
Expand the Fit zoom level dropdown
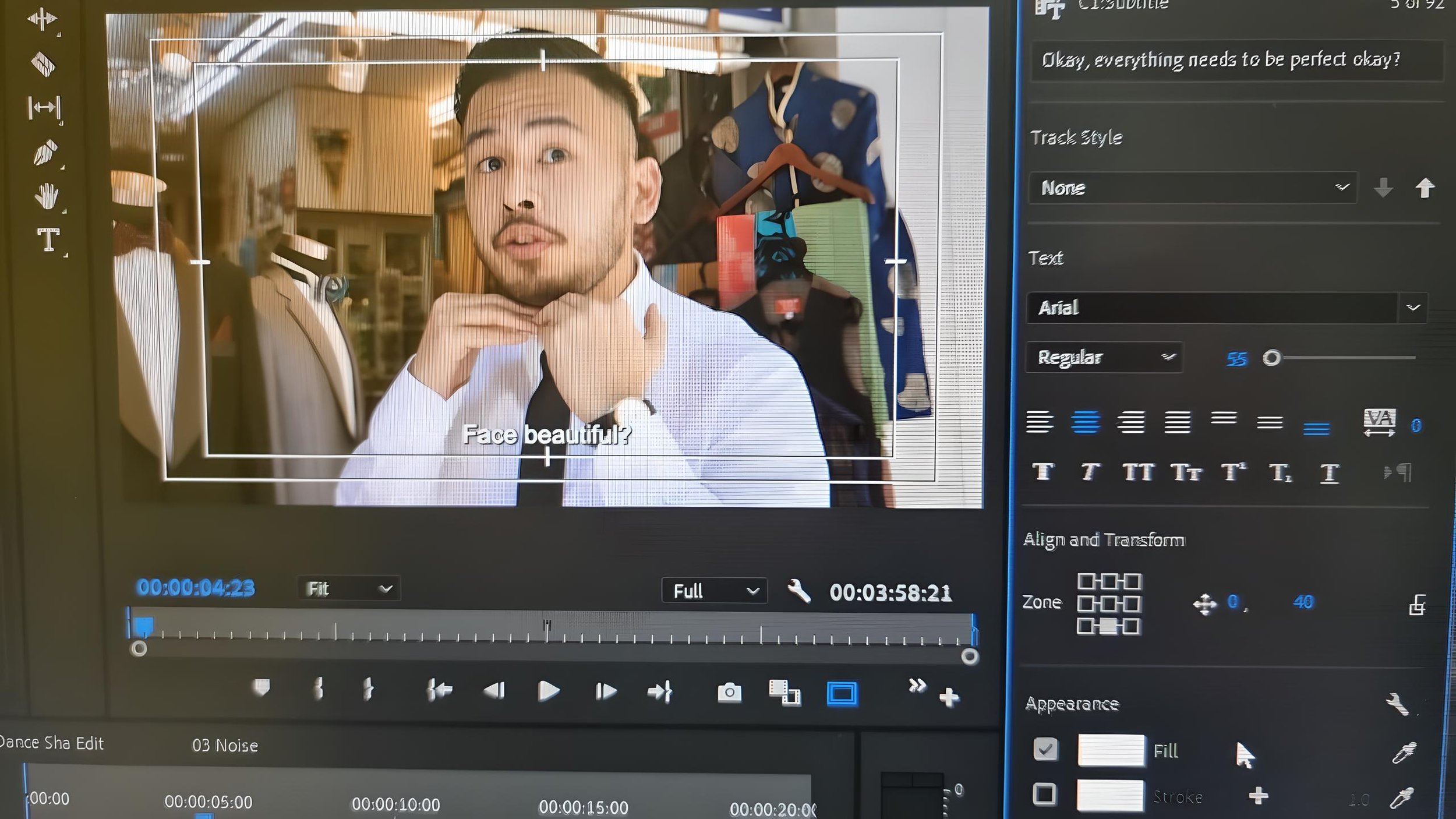[348, 589]
